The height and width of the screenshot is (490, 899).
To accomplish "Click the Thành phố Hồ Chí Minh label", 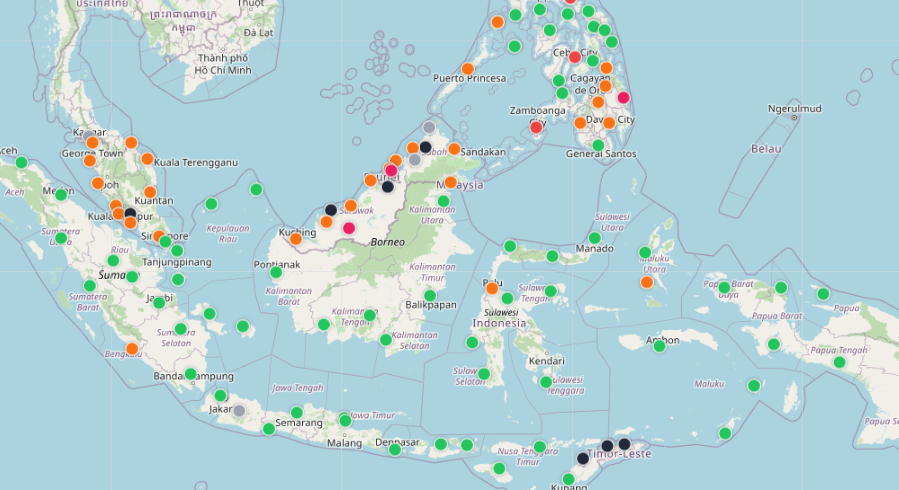I will click(223, 64).
